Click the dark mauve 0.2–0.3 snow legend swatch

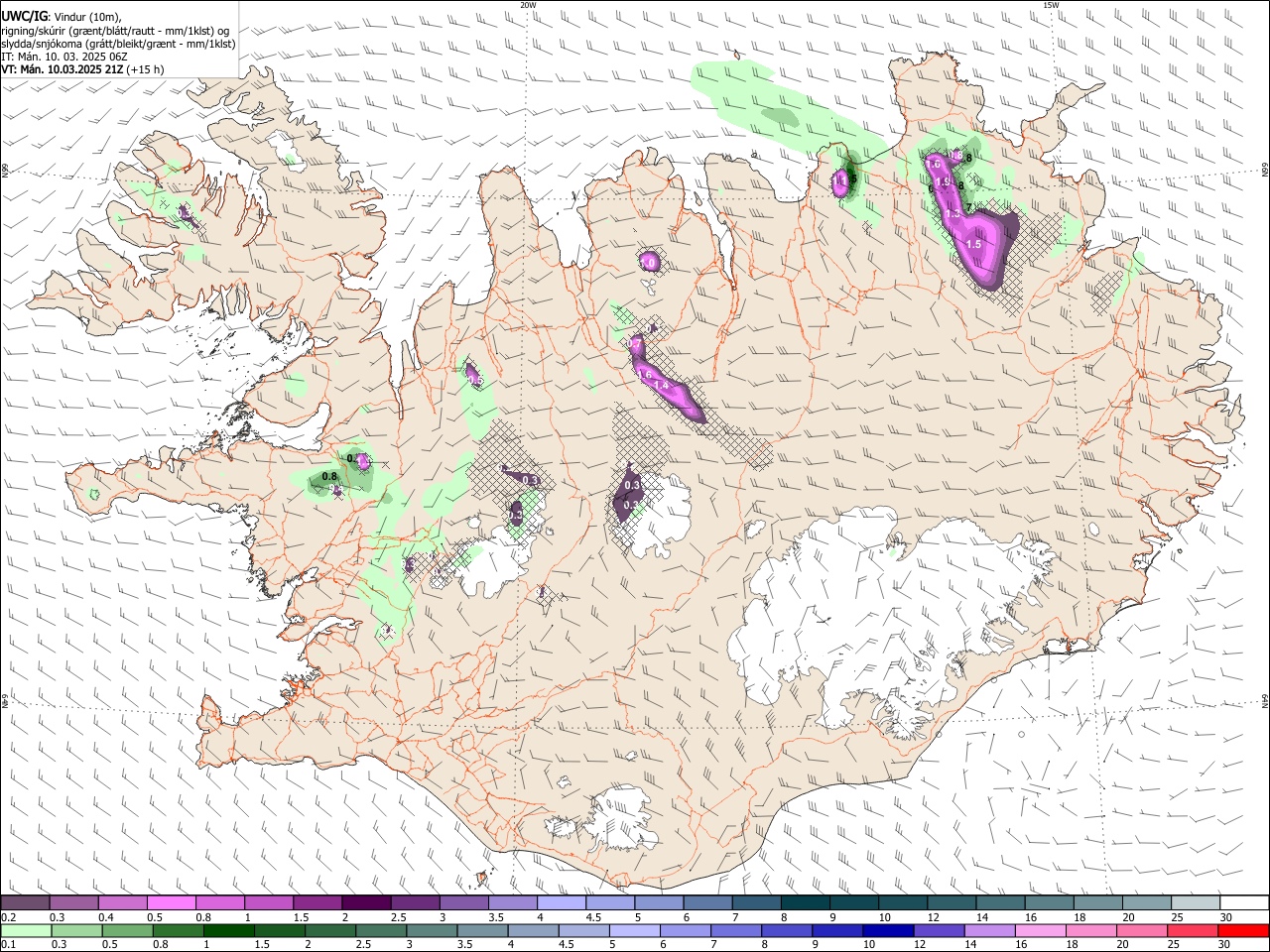click(x=26, y=903)
